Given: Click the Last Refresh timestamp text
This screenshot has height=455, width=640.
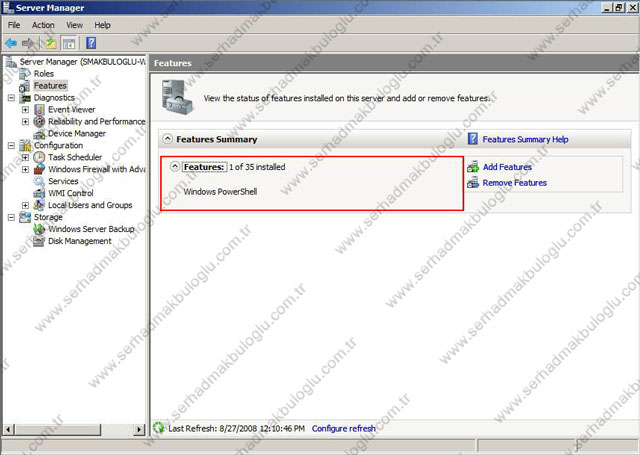Looking at the screenshot, I should 236,428.
